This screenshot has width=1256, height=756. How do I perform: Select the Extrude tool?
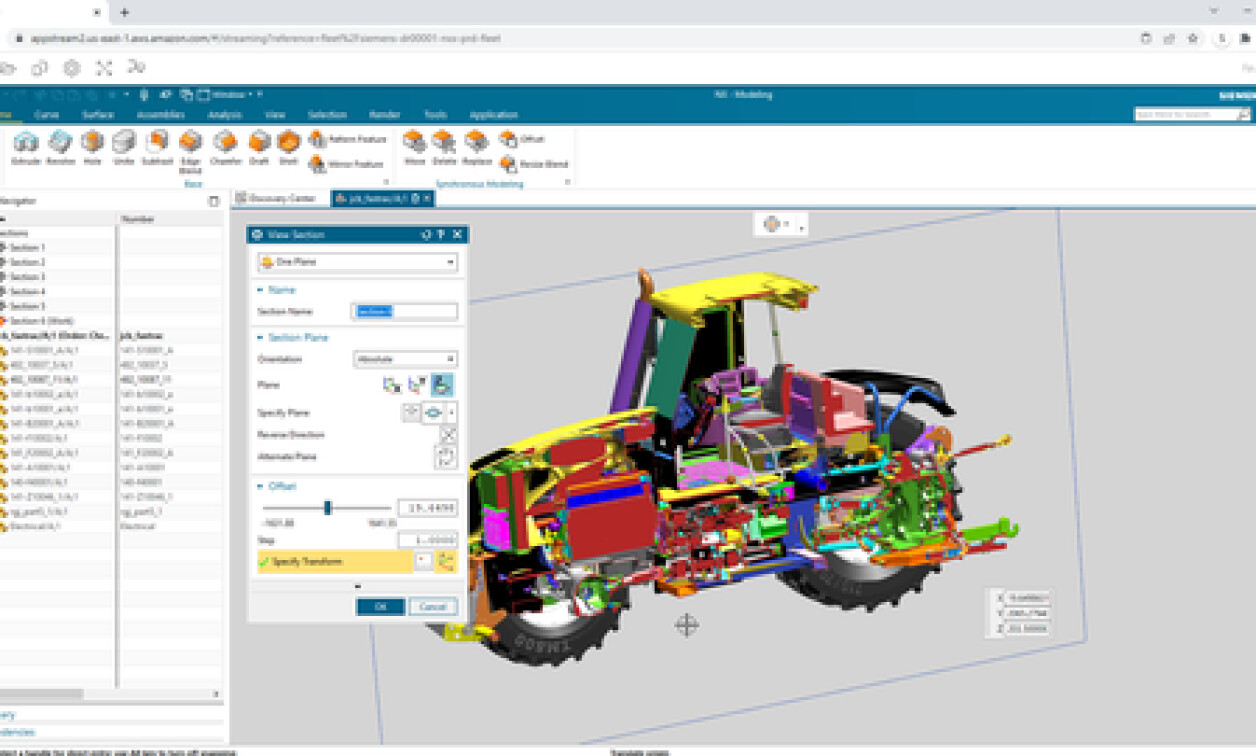pos(26,148)
